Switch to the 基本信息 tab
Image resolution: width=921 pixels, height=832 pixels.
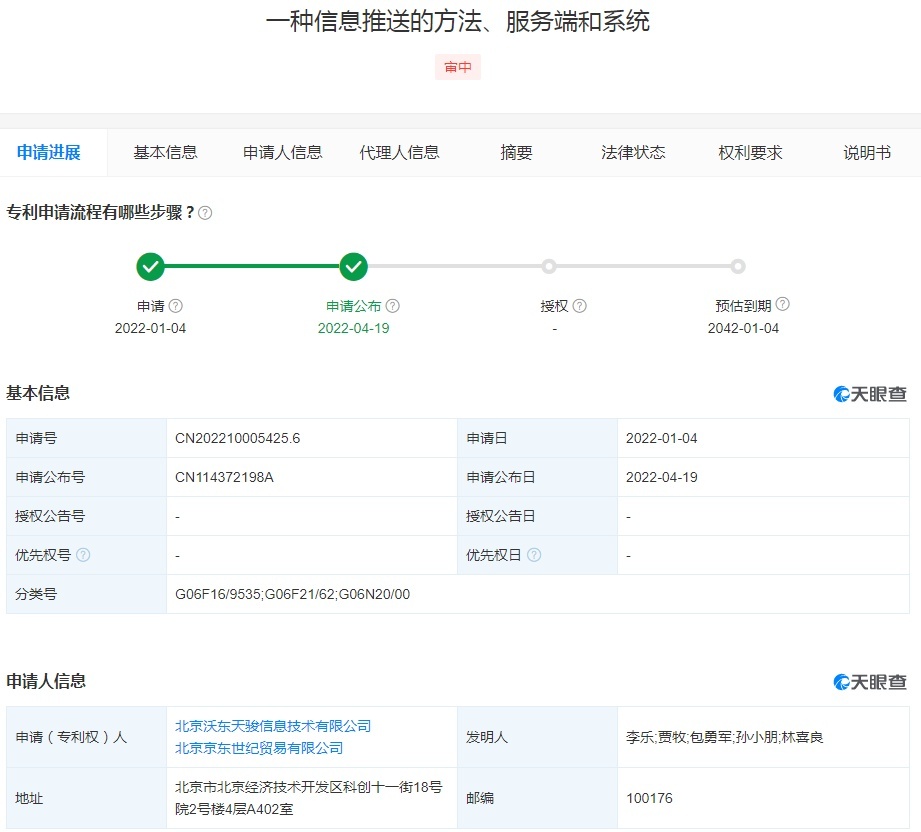pos(165,153)
